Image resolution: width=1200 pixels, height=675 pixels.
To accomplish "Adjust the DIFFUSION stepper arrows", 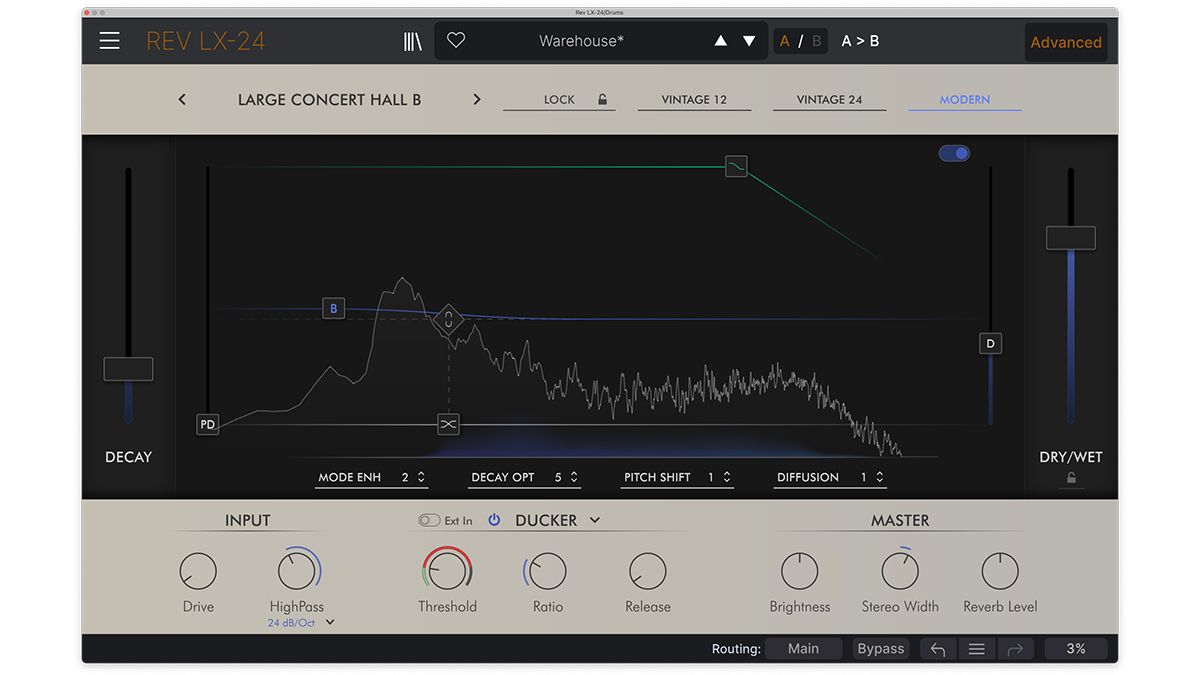I will click(x=880, y=477).
